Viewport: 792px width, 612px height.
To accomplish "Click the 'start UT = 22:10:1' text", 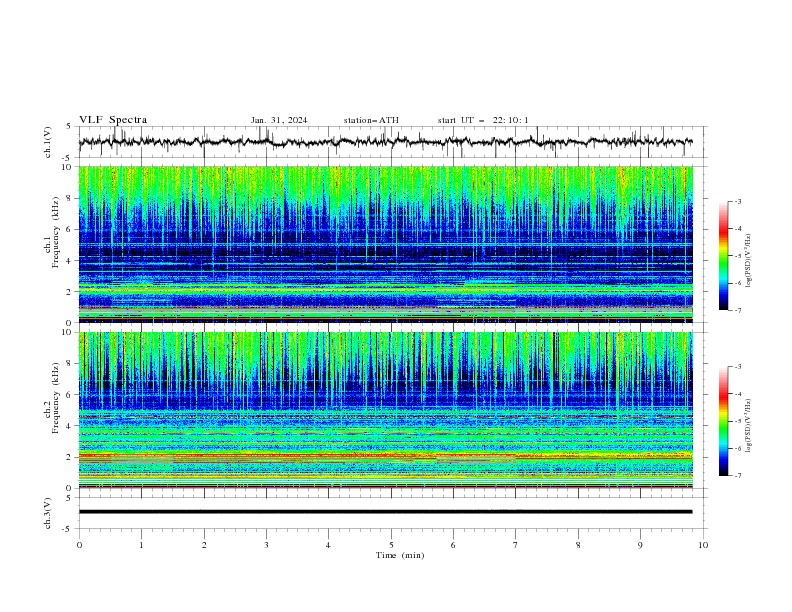I will 483,120.
